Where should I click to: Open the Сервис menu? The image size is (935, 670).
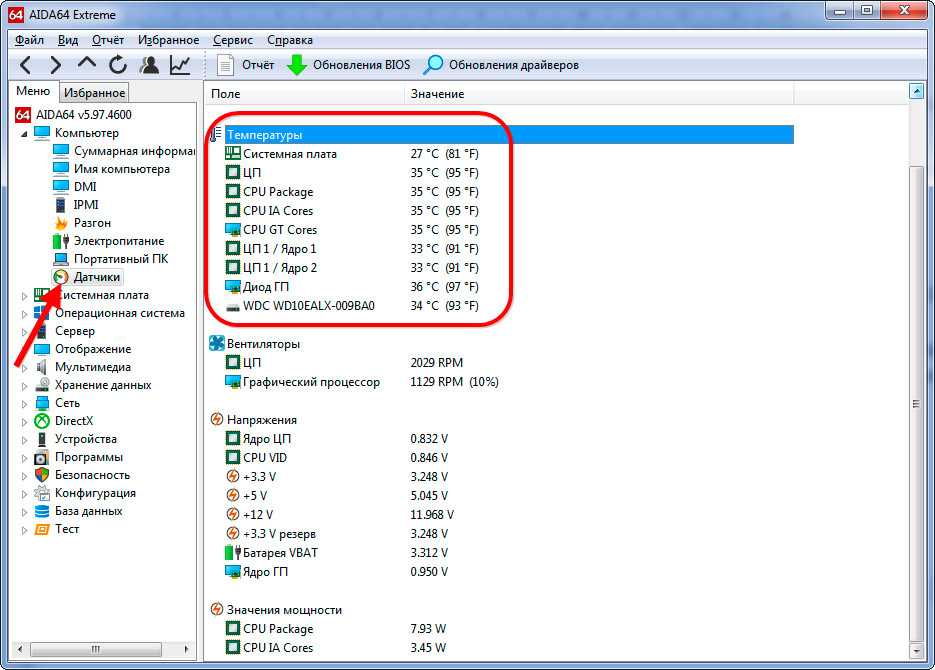[233, 40]
